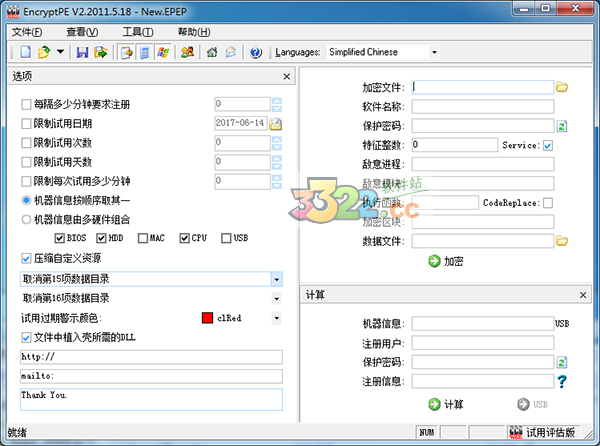Click the mail envelope toolbar icon
Viewport: 600px width, 446px height.
click(x=231, y=52)
